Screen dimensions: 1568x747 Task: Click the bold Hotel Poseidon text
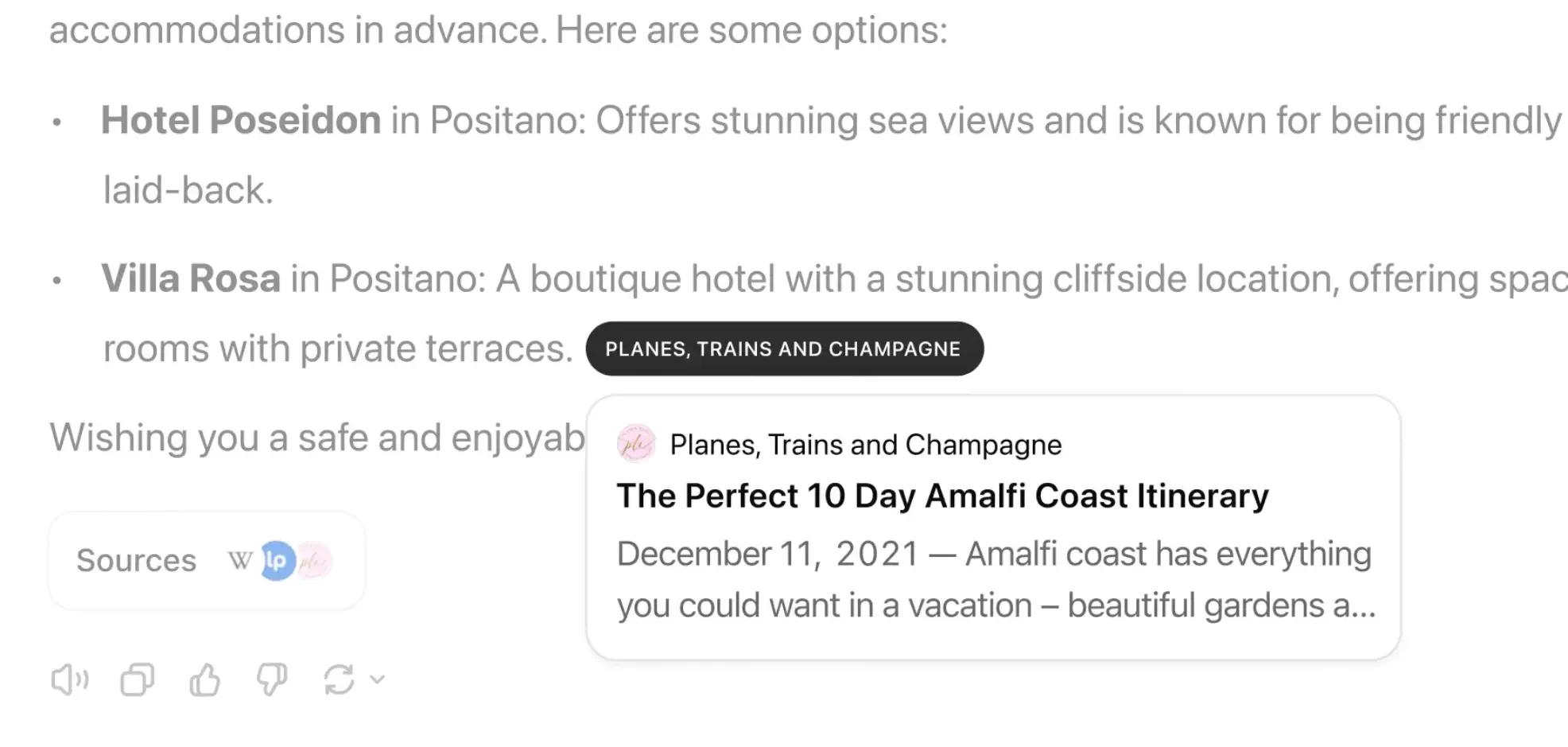coord(241,121)
